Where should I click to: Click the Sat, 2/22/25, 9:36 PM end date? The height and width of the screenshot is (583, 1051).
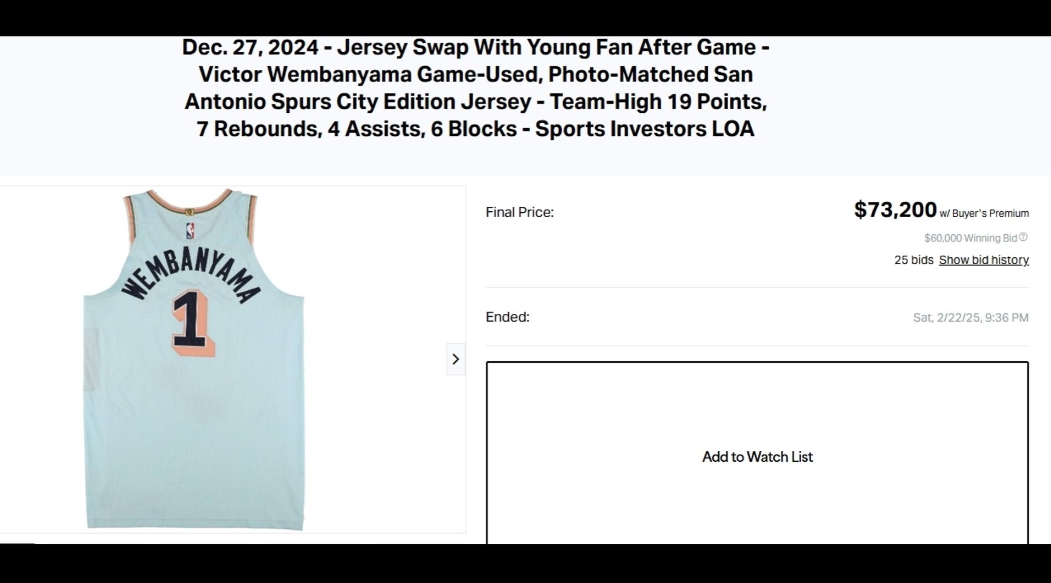point(971,318)
